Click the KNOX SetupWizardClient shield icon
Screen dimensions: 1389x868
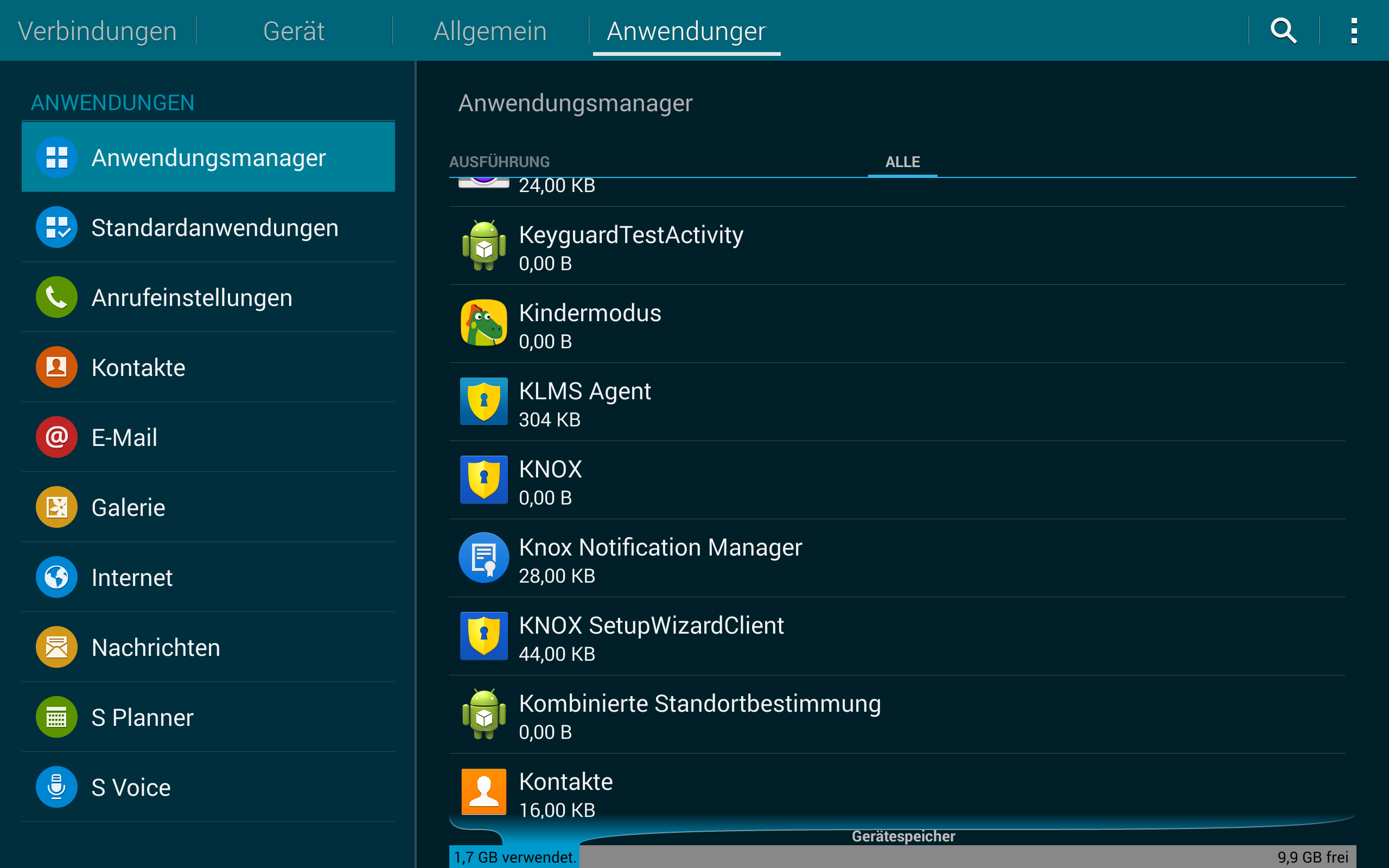484,635
